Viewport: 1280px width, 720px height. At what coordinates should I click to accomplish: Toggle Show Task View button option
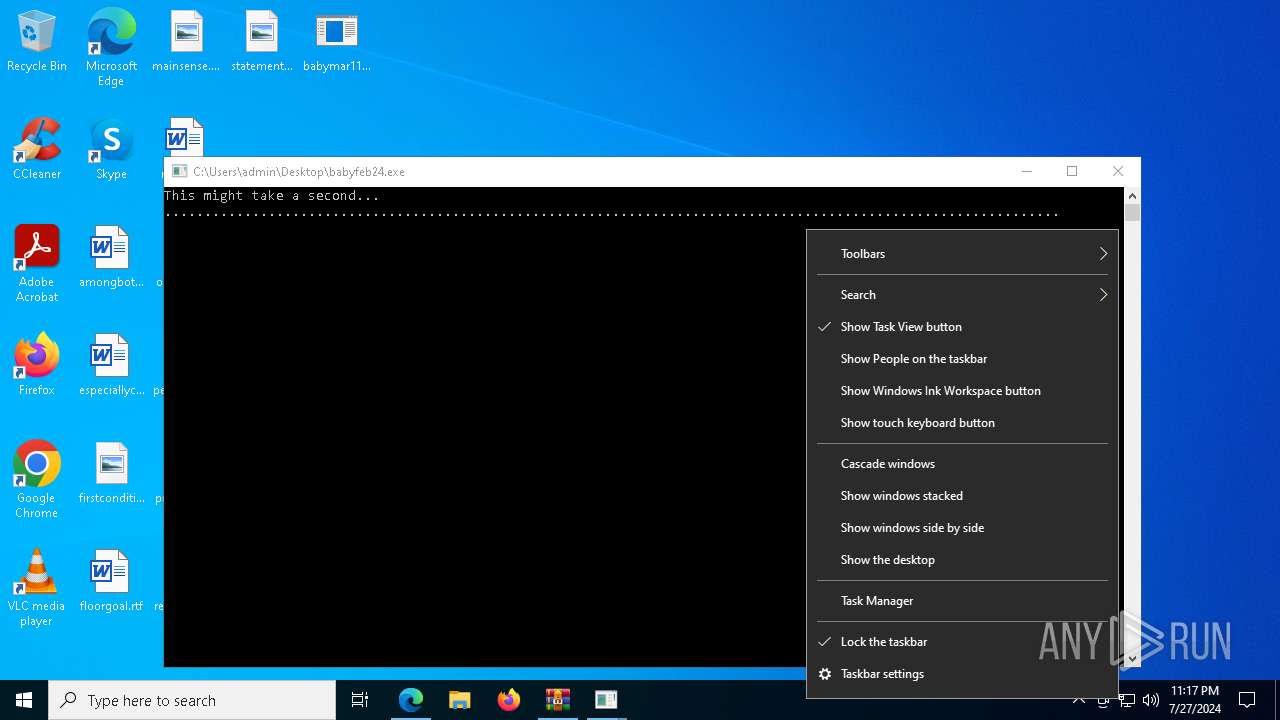pos(962,327)
